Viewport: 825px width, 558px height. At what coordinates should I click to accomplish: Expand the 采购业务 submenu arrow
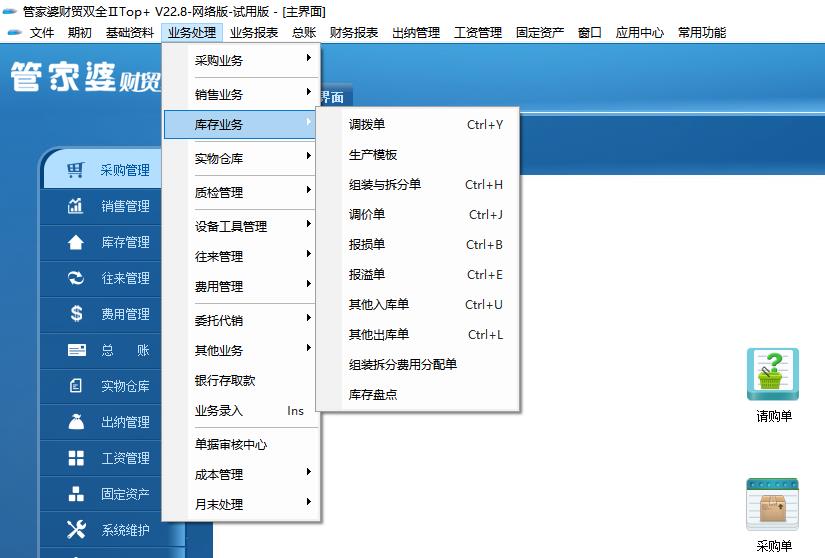pyautogui.click(x=309, y=58)
